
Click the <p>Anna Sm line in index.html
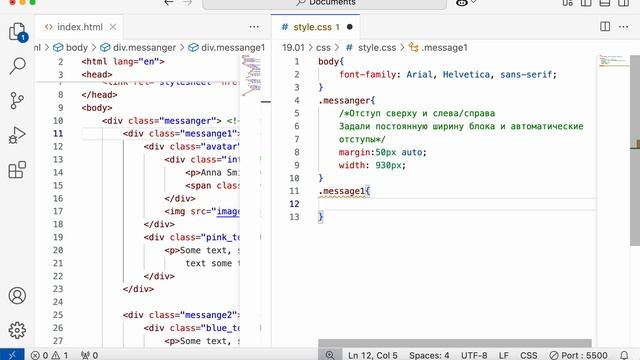point(212,173)
